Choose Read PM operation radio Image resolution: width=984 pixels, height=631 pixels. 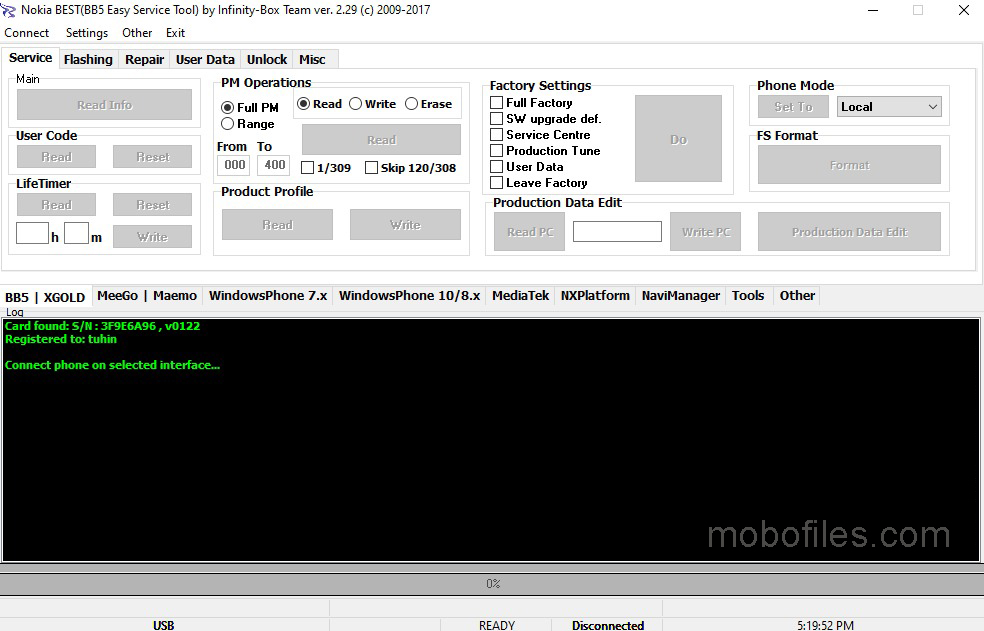click(x=319, y=104)
